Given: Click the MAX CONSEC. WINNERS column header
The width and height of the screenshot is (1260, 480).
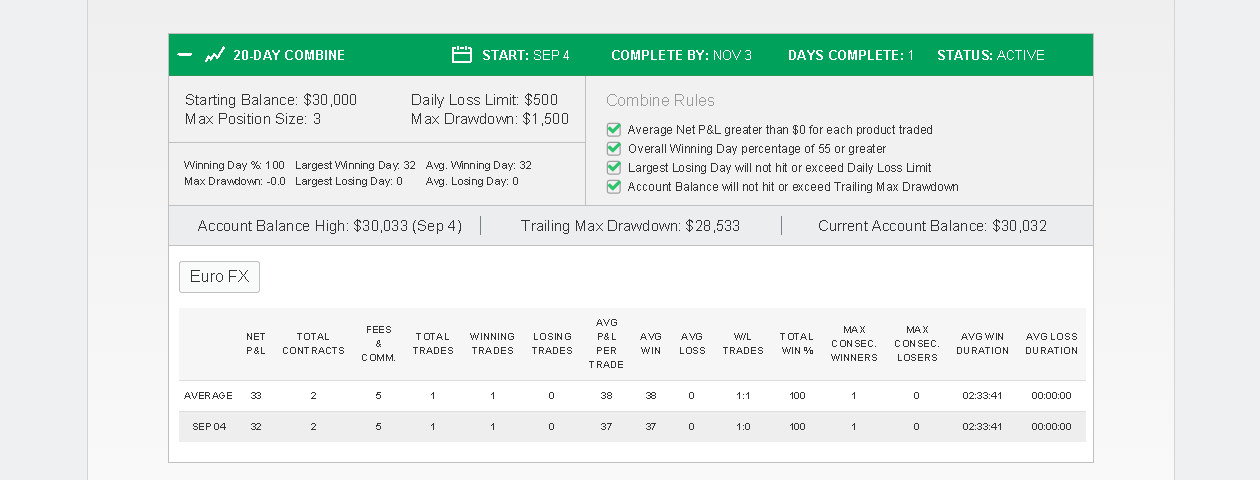Looking at the screenshot, I should point(854,344).
